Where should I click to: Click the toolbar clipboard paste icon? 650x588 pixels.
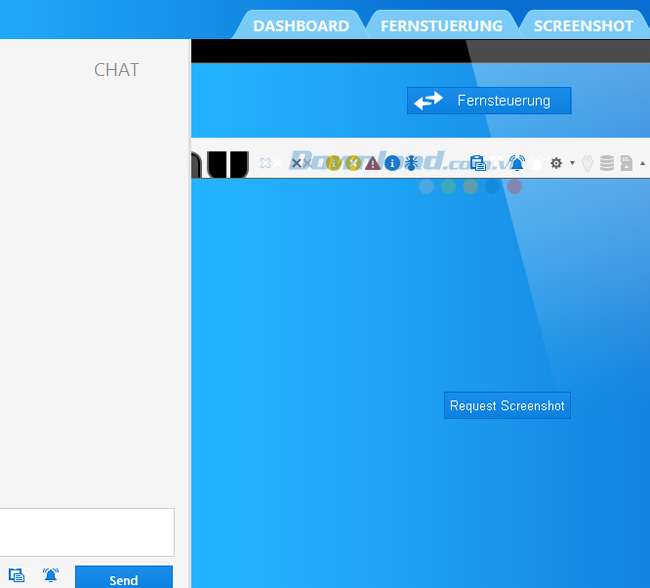click(x=478, y=163)
